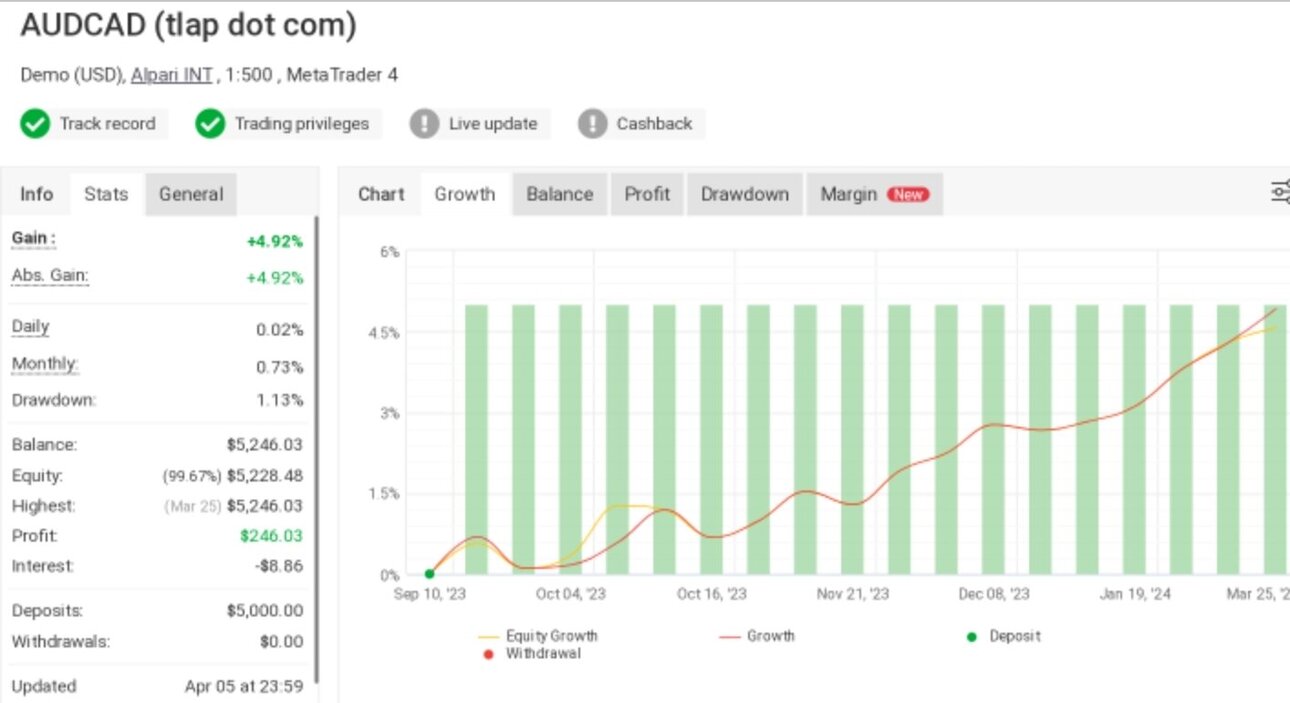Click the Deposits value $5,000.00
The height and width of the screenshot is (703, 1290).
click(265, 611)
